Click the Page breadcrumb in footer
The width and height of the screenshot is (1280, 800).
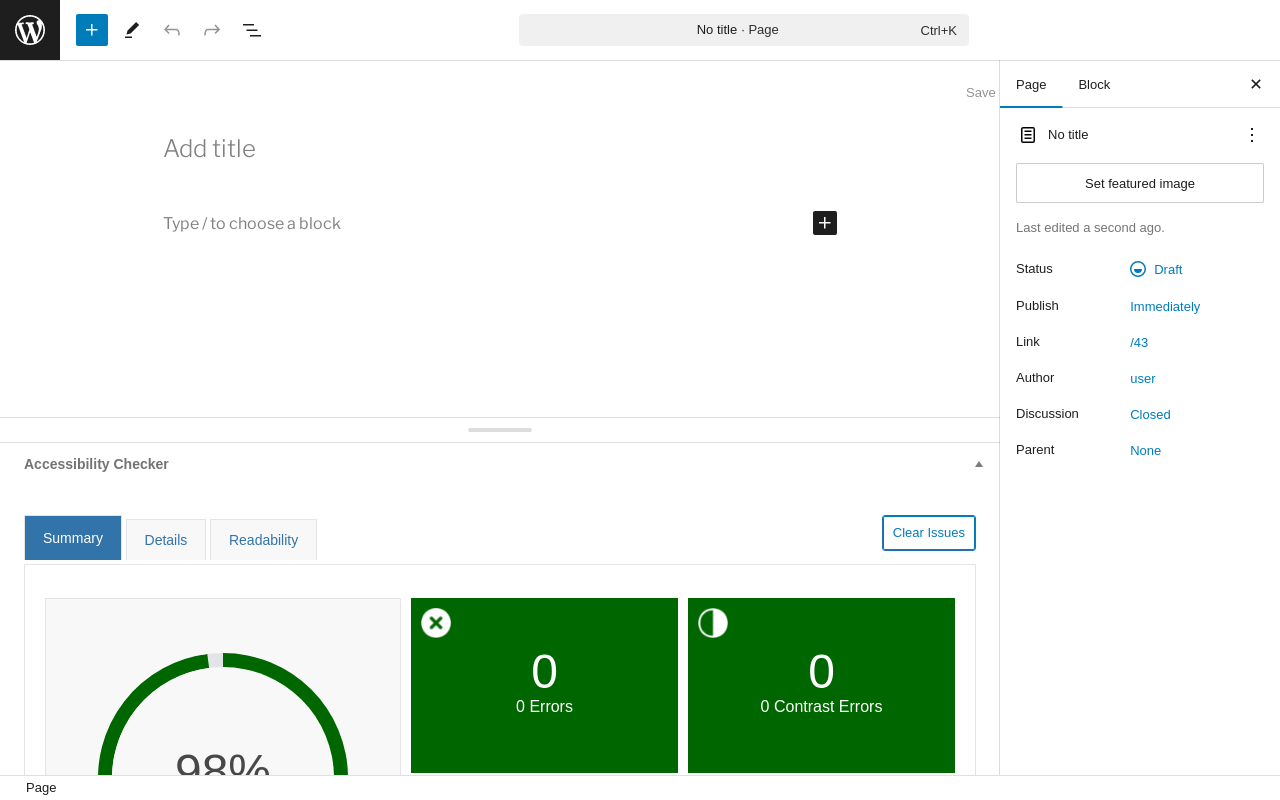[x=41, y=788]
